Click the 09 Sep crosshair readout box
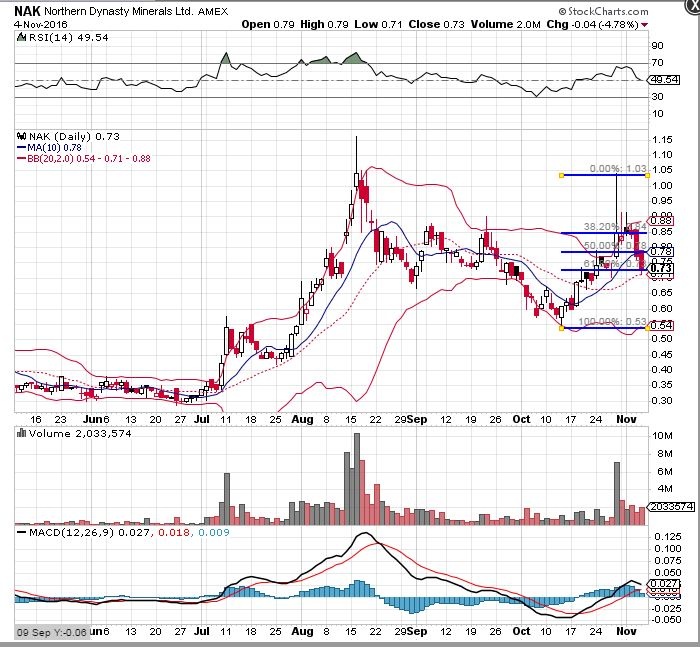Image resolution: width=700 pixels, height=647 pixels. click(x=50, y=632)
